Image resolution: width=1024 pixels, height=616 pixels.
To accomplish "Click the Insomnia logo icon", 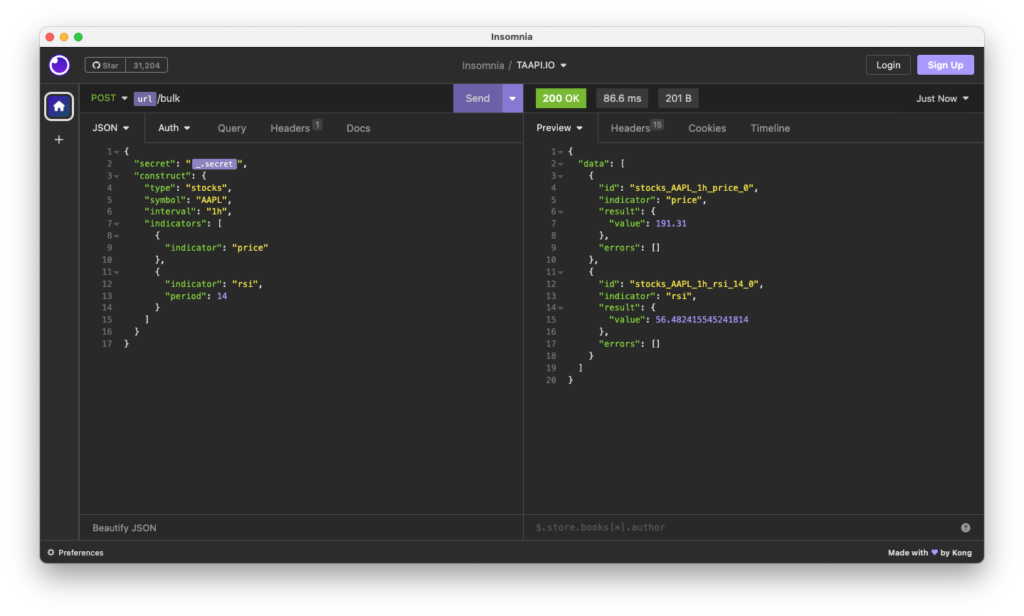I will (x=59, y=65).
